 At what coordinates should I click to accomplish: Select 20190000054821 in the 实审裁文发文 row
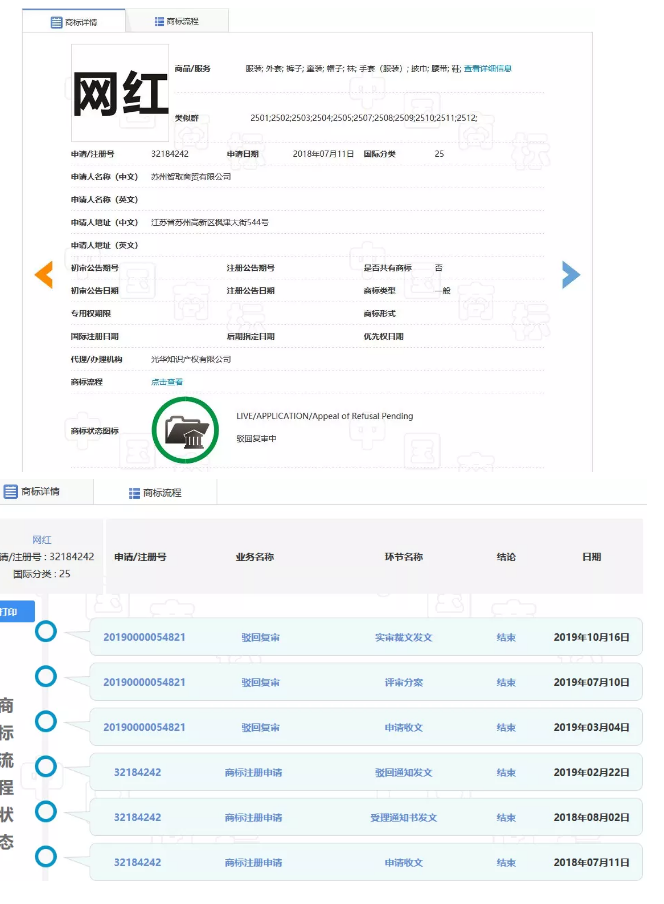pos(144,637)
